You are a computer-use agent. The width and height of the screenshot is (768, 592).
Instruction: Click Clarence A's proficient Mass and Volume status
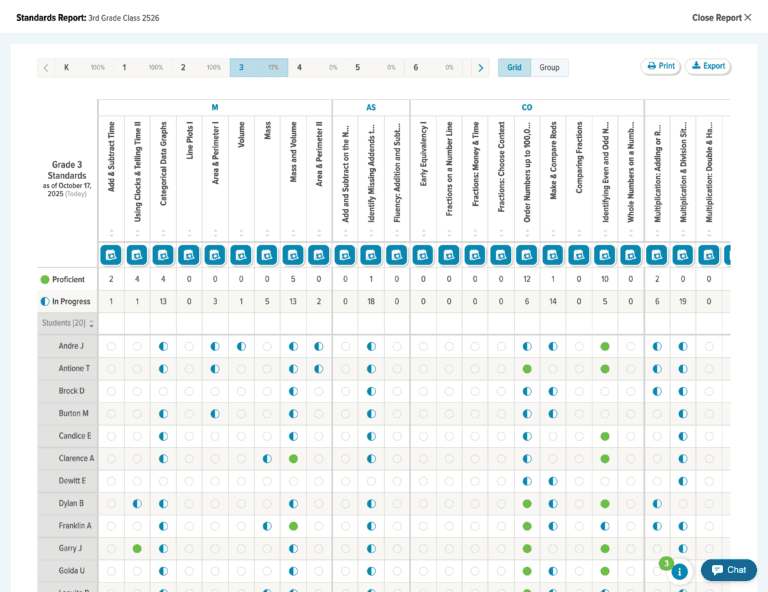(293, 458)
